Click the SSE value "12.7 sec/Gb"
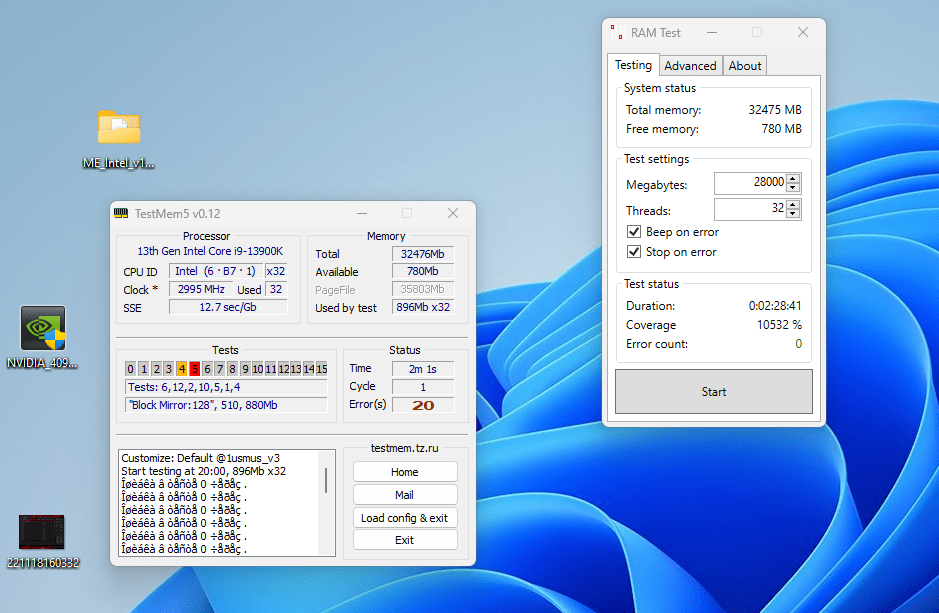The width and height of the screenshot is (939, 613). coord(228,307)
